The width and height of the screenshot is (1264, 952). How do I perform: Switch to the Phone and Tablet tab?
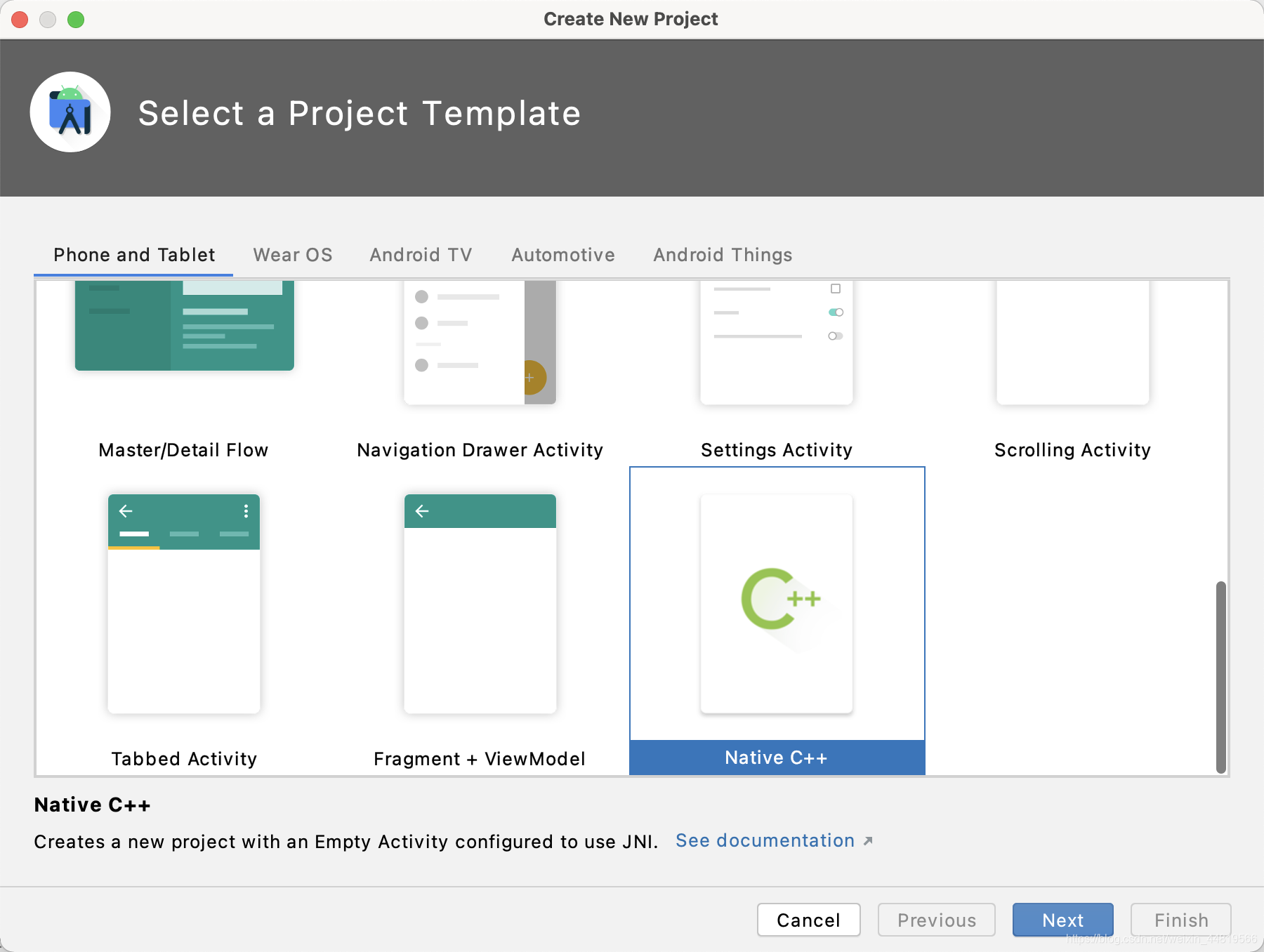point(134,255)
